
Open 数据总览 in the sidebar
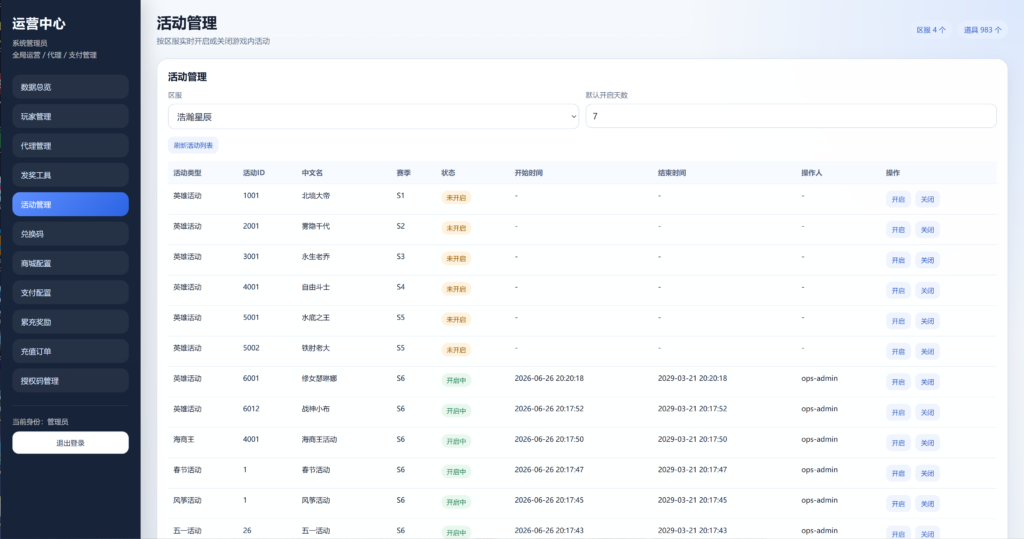[x=71, y=87]
